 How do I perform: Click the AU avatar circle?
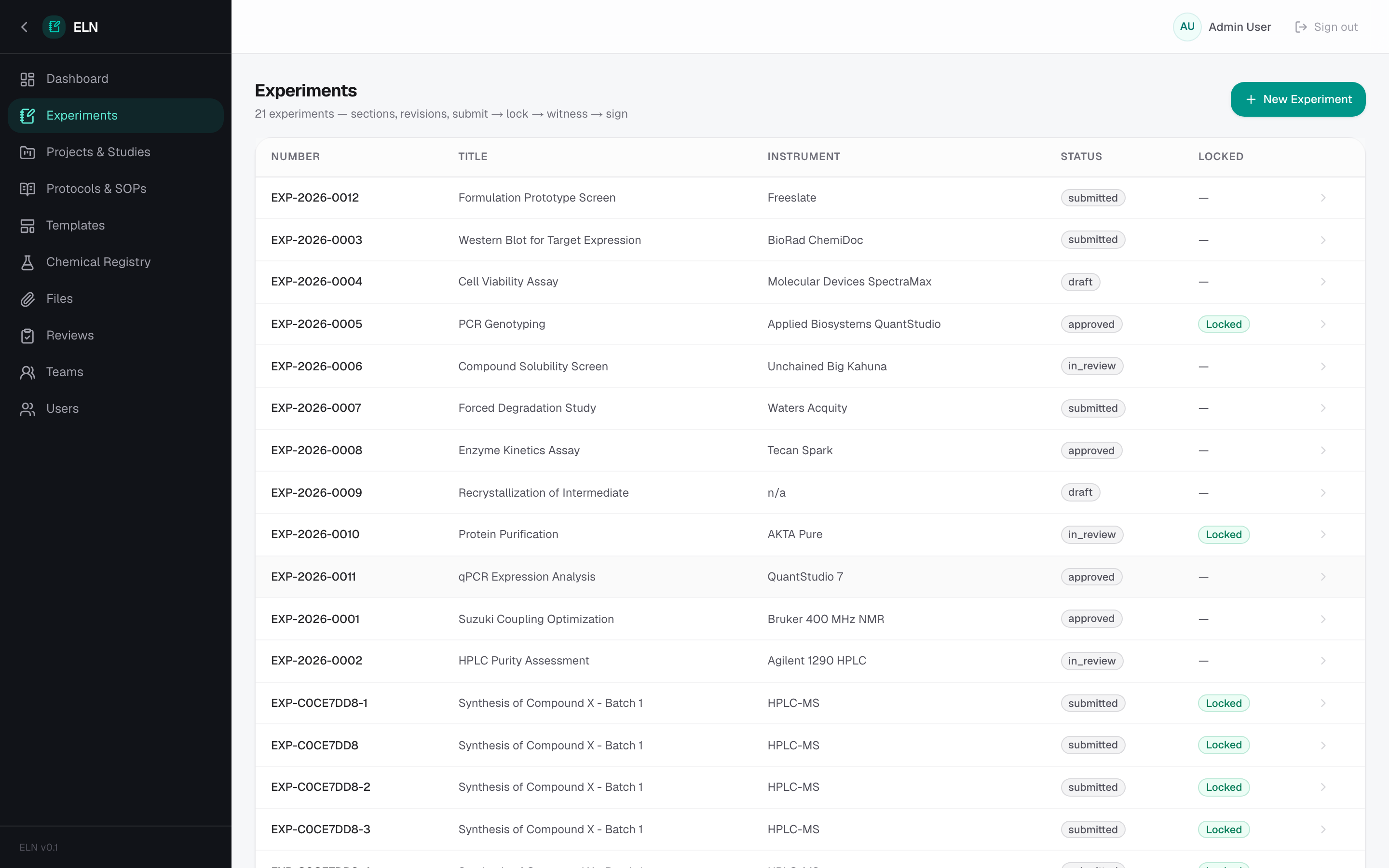point(1187,27)
